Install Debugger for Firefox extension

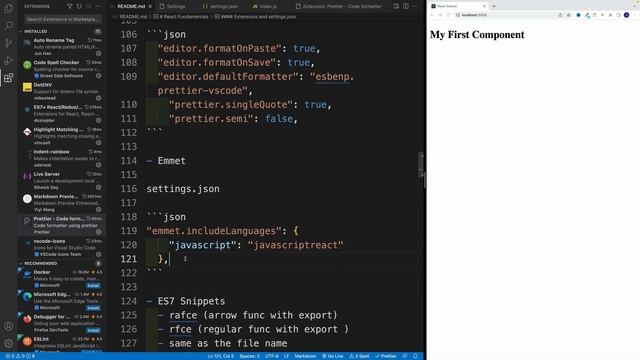pyautogui.click(x=93, y=330)
